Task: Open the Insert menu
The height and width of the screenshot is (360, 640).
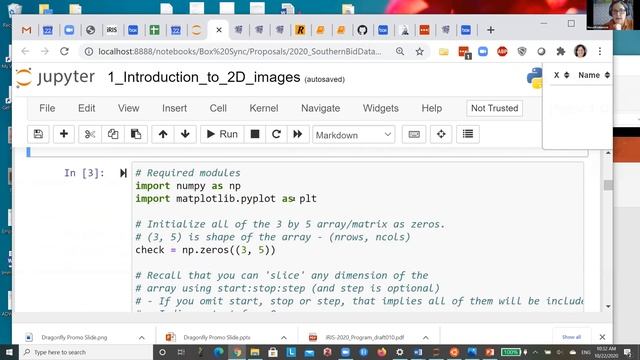Action: pos(174,108)
